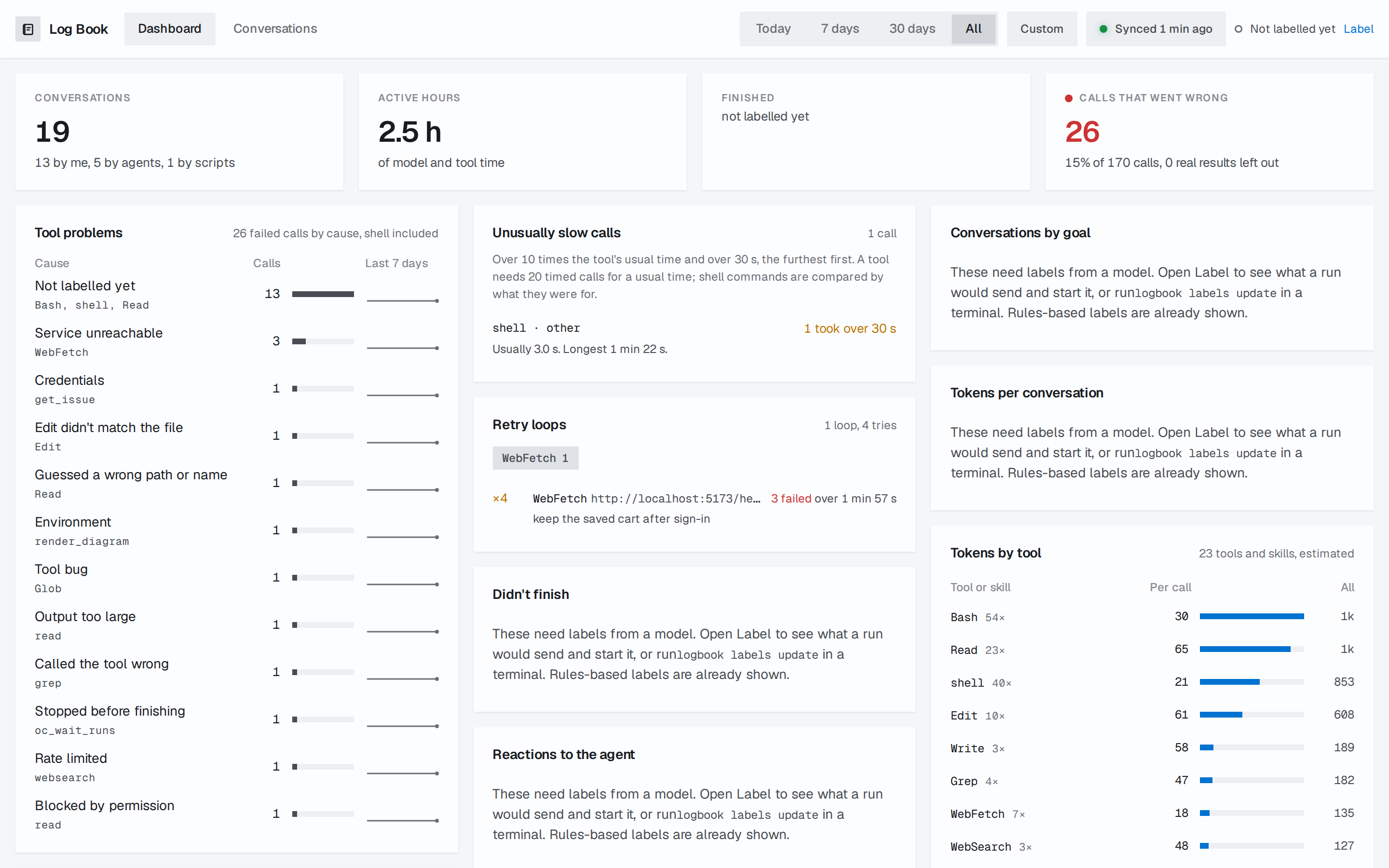Click the Bash 54× tokens row
This screenshot has height=868, width=1389.
[1152, 617]
